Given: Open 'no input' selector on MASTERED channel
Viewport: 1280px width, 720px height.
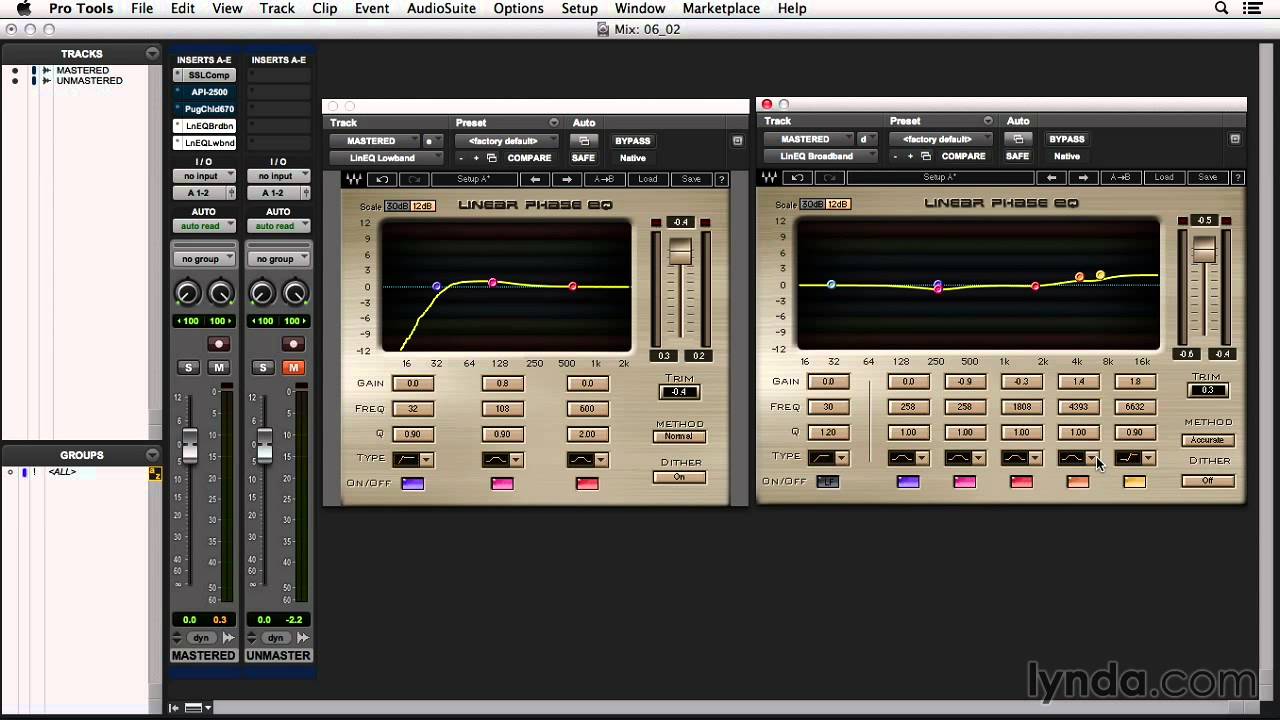Looking at the screenshot, I should tap(204, 176).
